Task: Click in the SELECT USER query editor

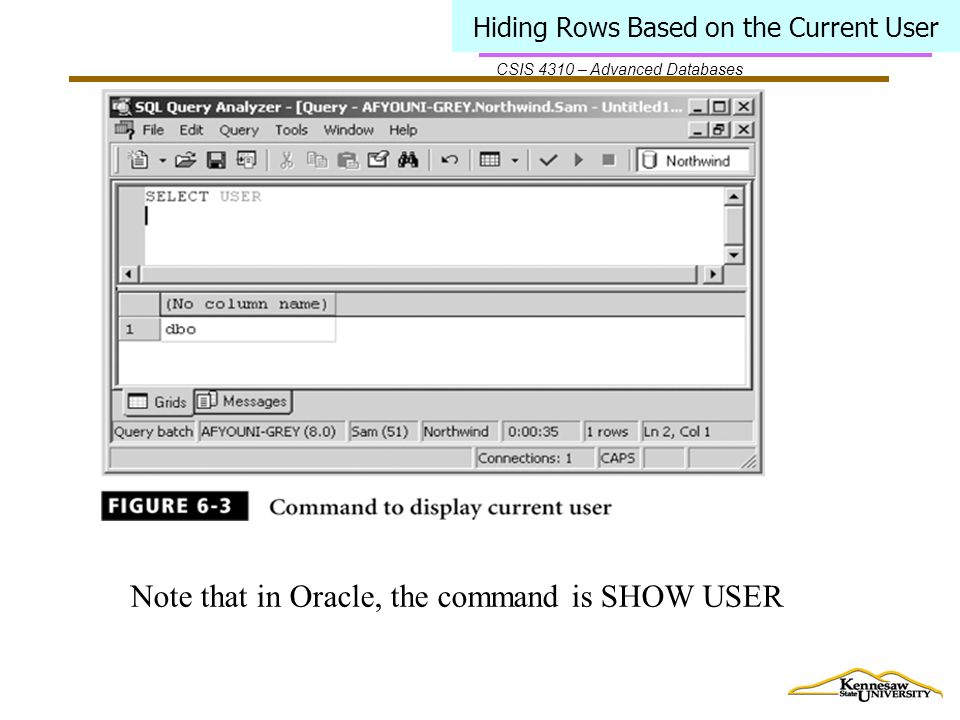Action: tap(434, 225)
